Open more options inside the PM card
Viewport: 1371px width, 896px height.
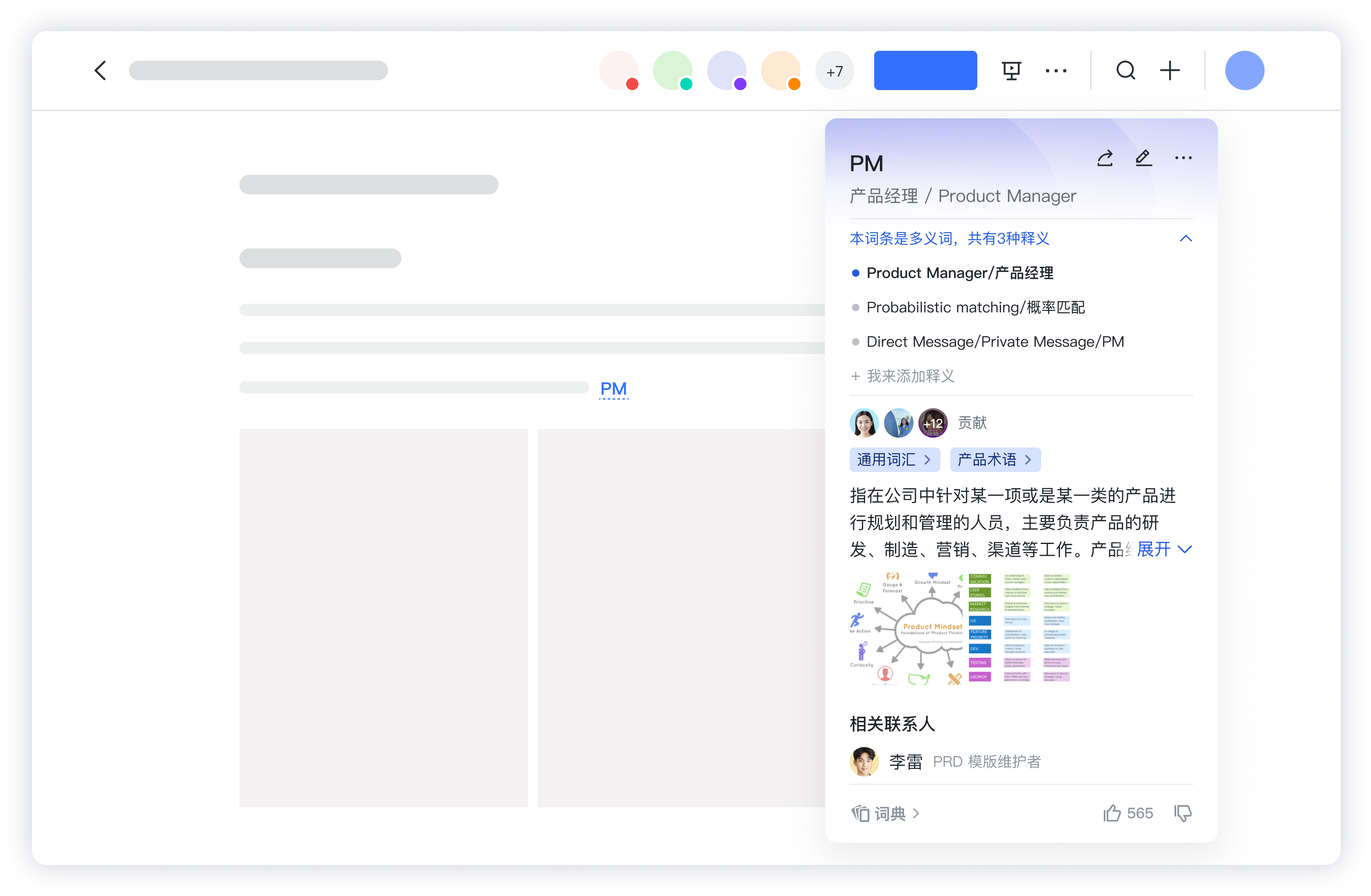1183,158
